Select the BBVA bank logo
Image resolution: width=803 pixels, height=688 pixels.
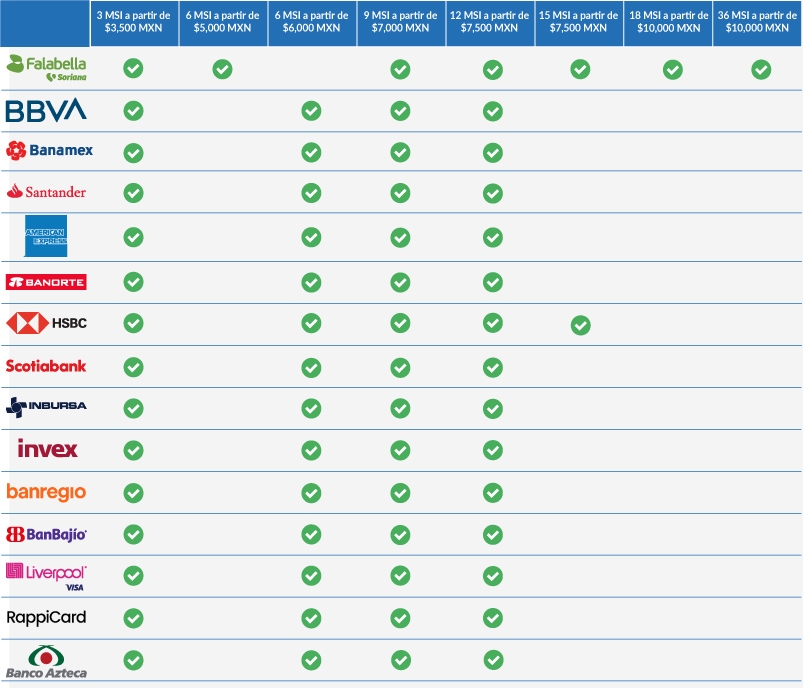coord(46,109)
